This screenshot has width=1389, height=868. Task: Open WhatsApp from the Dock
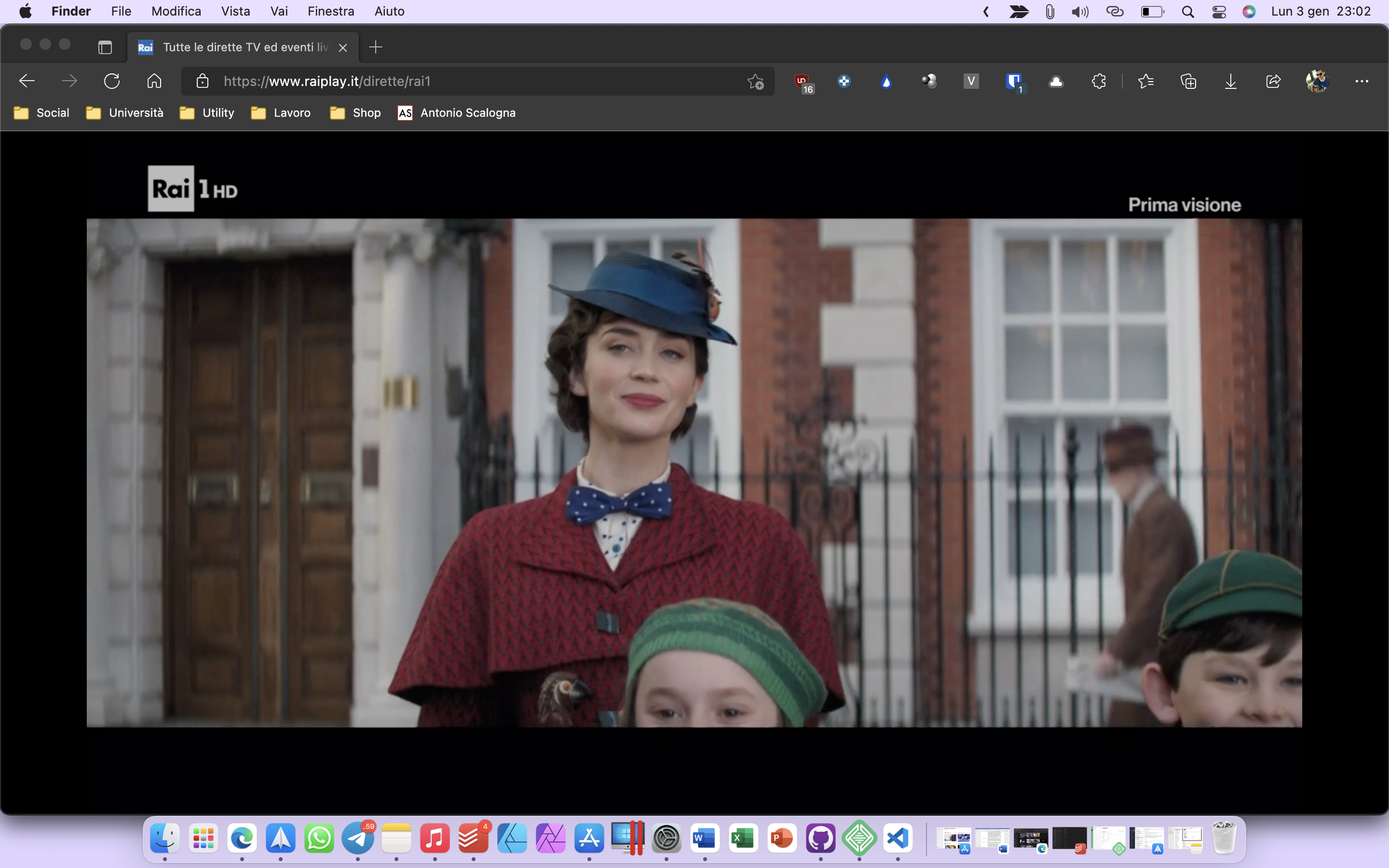[319, 837]
